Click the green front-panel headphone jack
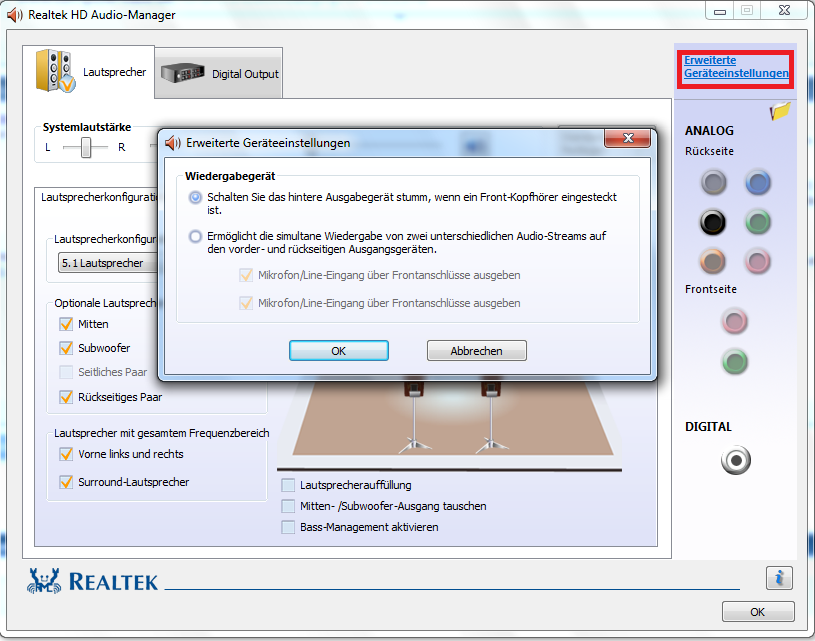 [x=734, y=362]
